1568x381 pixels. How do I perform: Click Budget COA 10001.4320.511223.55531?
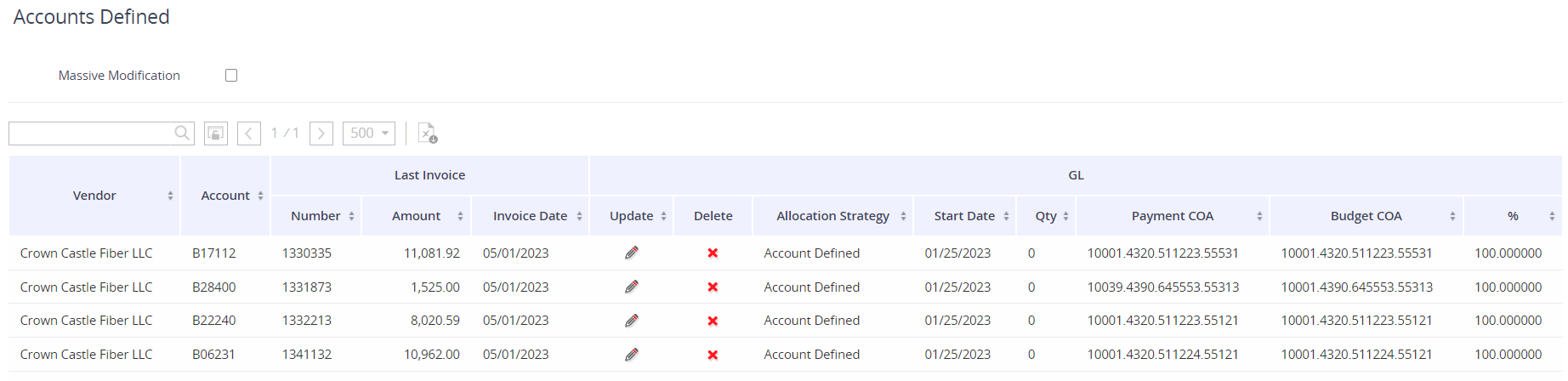(x=1357, y=253)
